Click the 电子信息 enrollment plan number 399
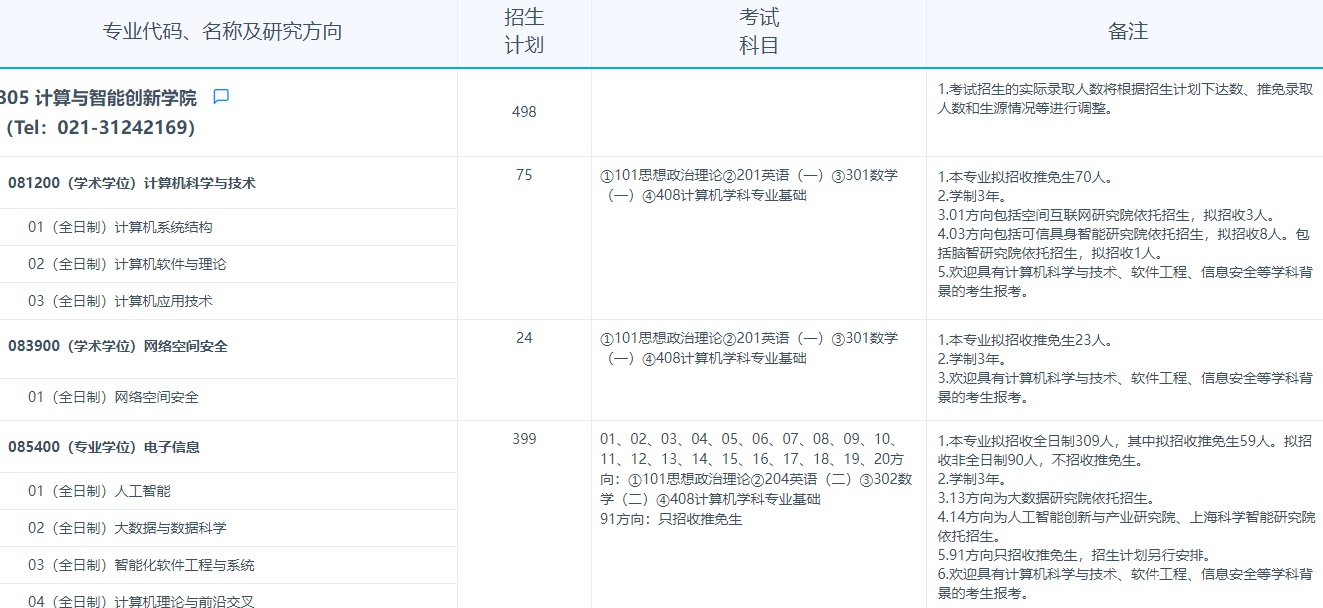 (x=524, y=439)
